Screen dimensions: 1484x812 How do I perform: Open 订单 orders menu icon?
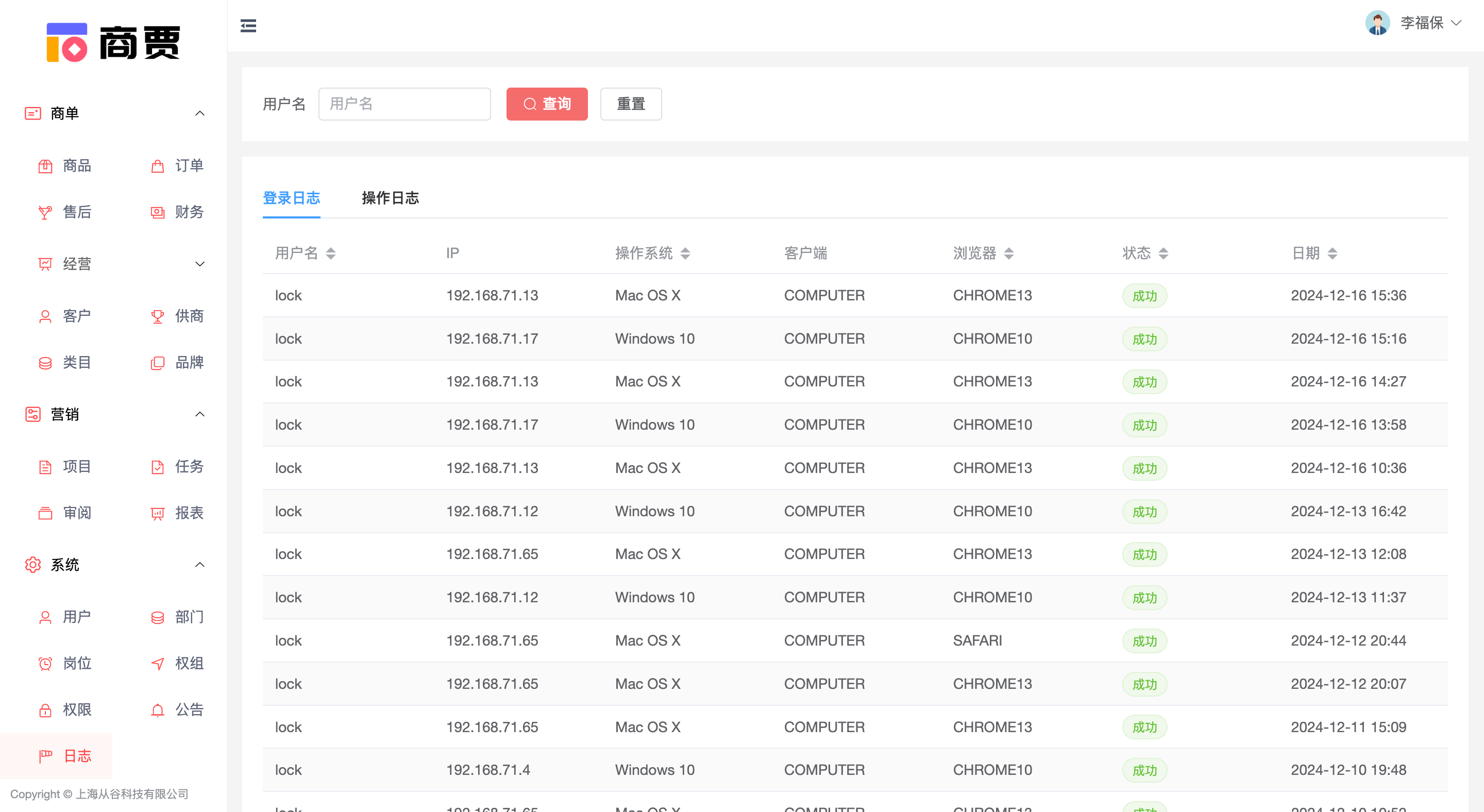click(157, 166)
